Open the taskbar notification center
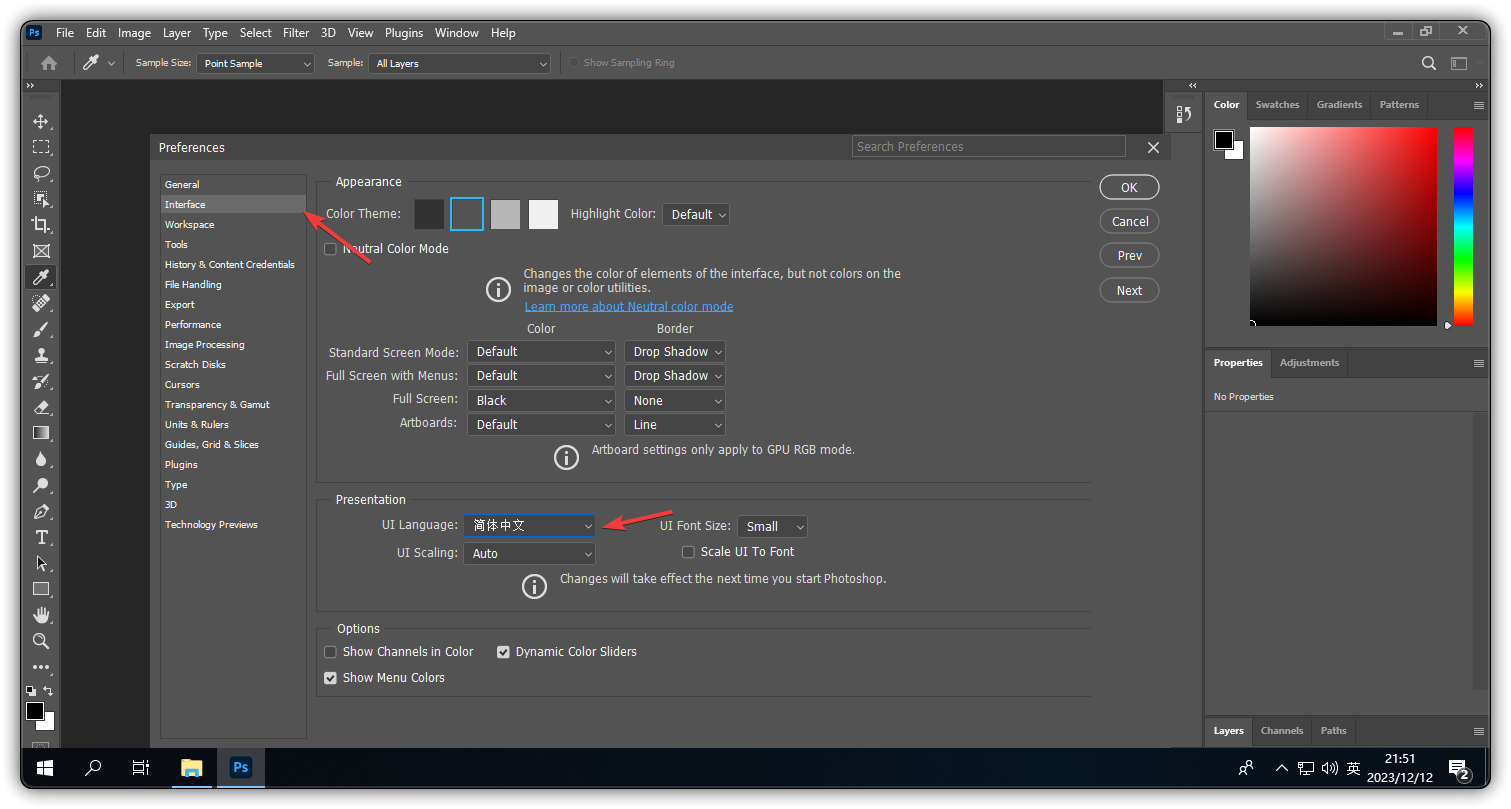 pyautogui.click(x=1458, y=768)
